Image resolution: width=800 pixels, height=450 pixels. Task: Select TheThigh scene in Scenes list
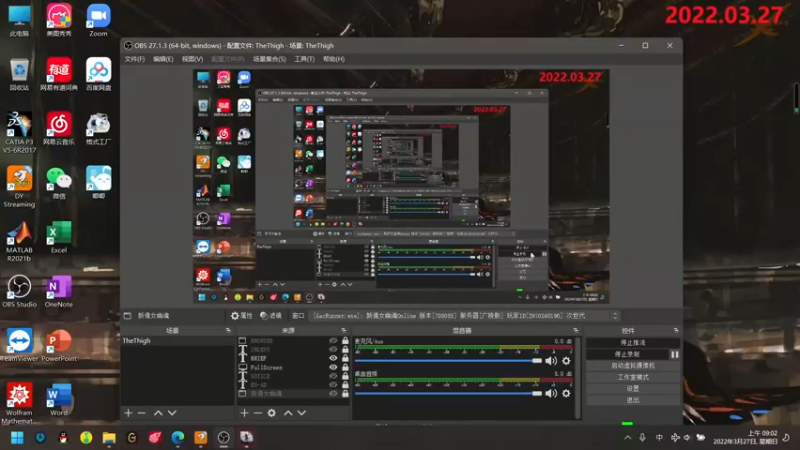(x=177, y=340)
